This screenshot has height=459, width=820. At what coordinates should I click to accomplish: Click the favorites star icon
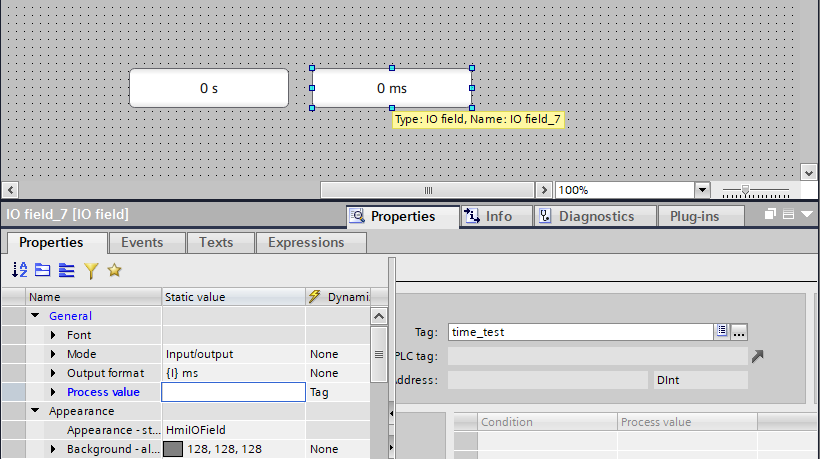[x=115, y=270]
